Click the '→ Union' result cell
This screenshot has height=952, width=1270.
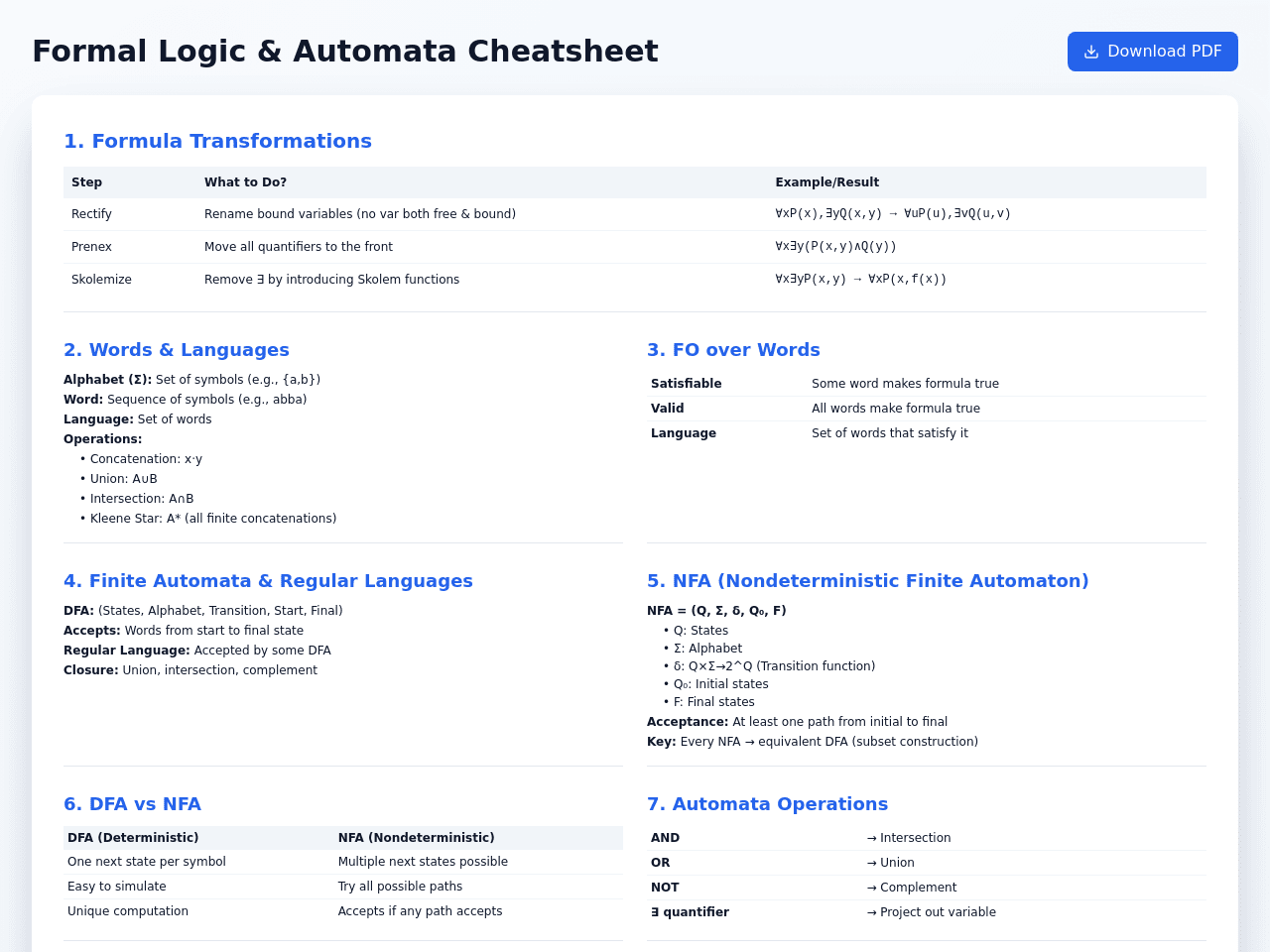(x=890, y=863)
